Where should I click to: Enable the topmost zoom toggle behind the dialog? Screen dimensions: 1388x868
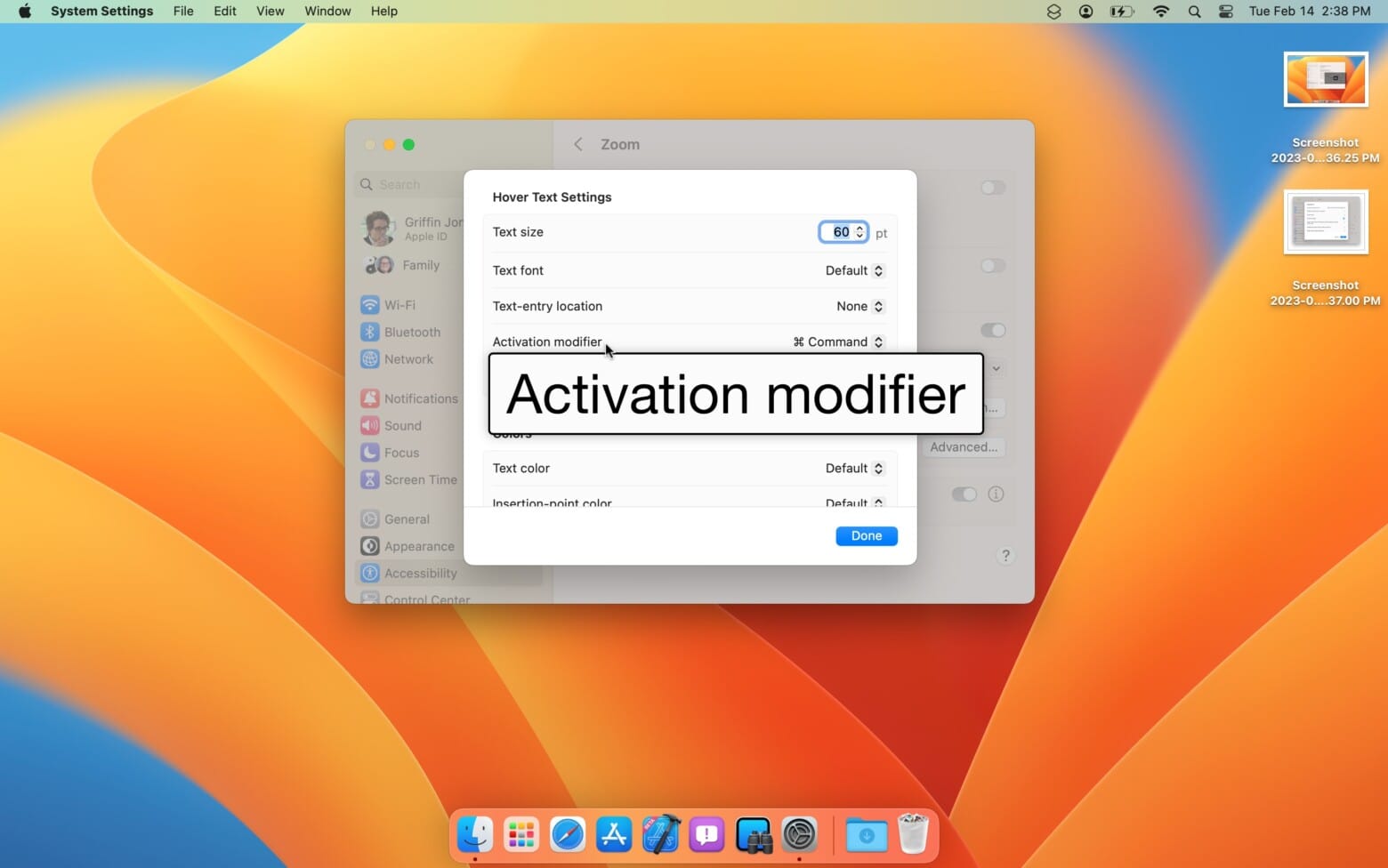992,188
